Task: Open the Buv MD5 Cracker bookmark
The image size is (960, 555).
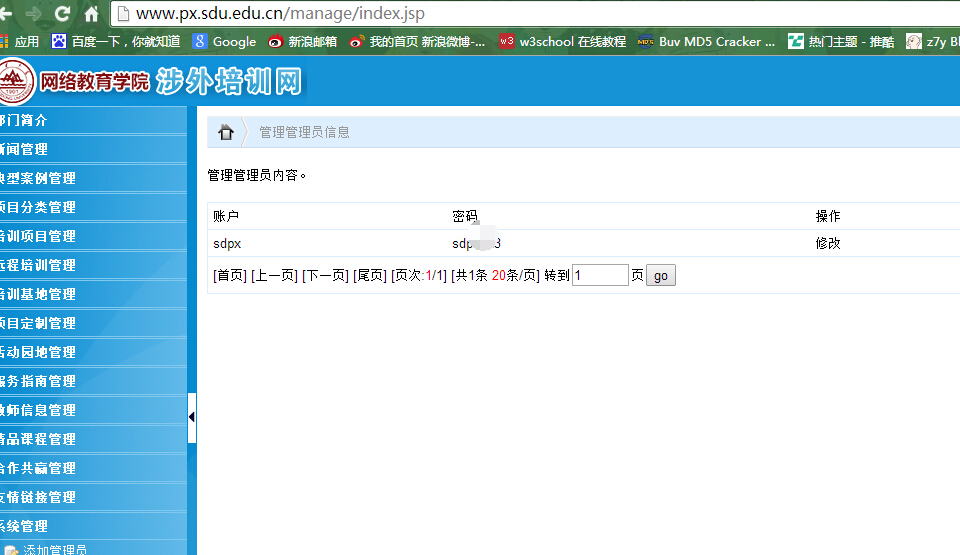Action: point(707,42)
